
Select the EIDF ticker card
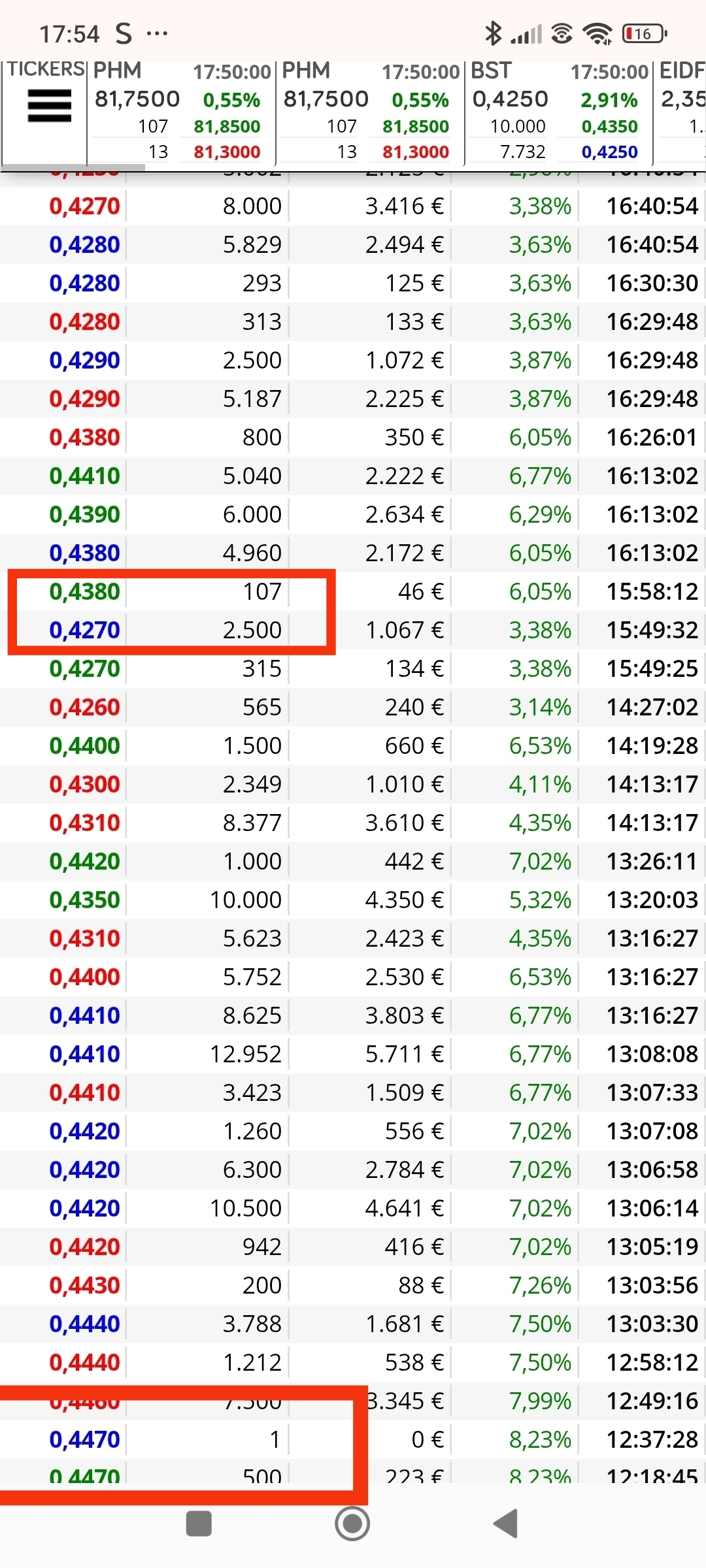tap(680, 112)
